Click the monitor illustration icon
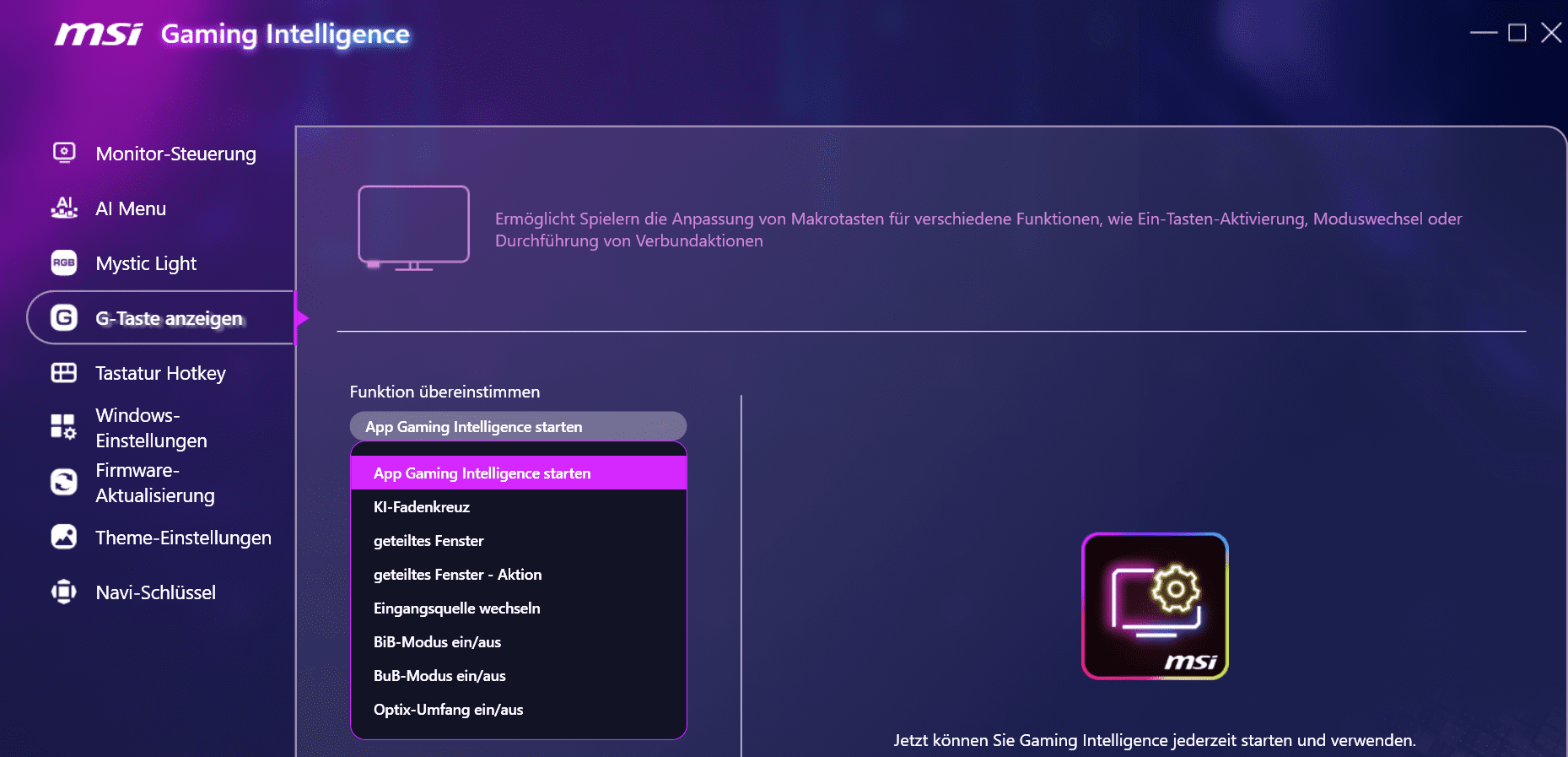1568x757 pixels. pyautogui.click(x=413, y=228)
